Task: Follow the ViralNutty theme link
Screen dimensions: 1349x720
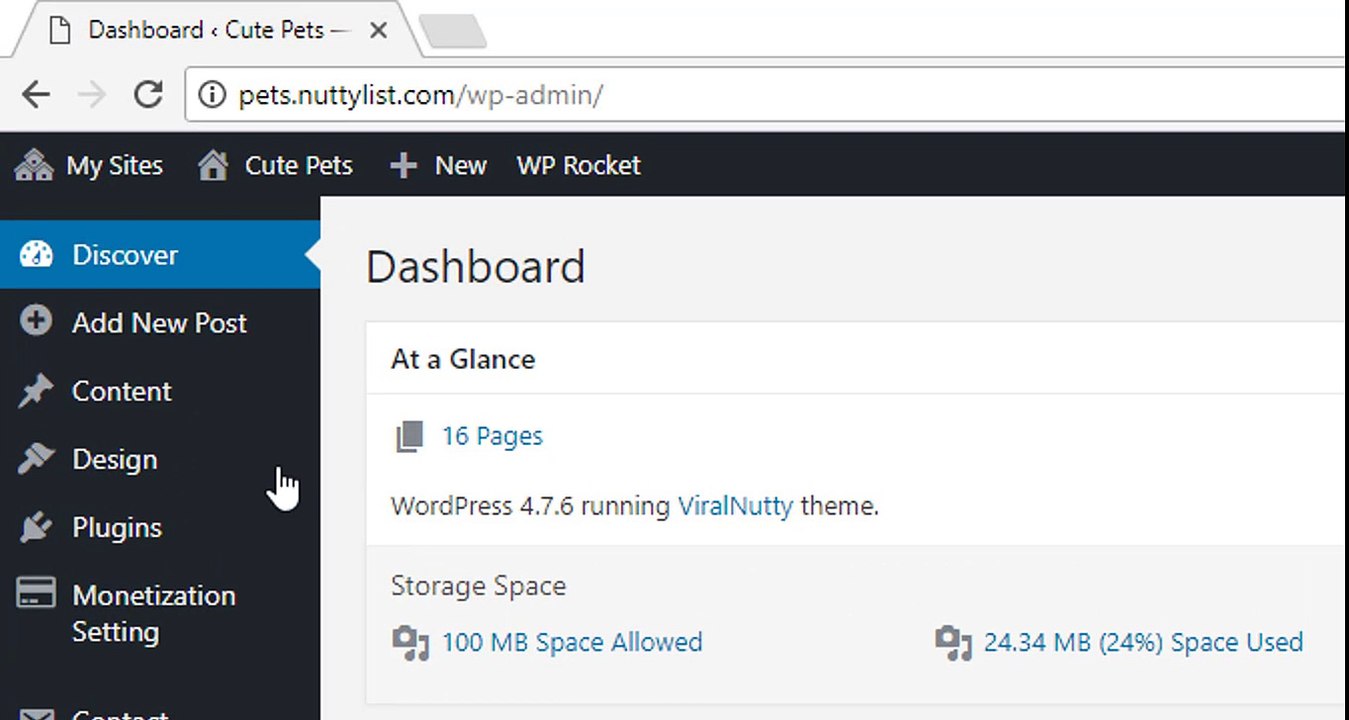Action: (x=735, y=506)
